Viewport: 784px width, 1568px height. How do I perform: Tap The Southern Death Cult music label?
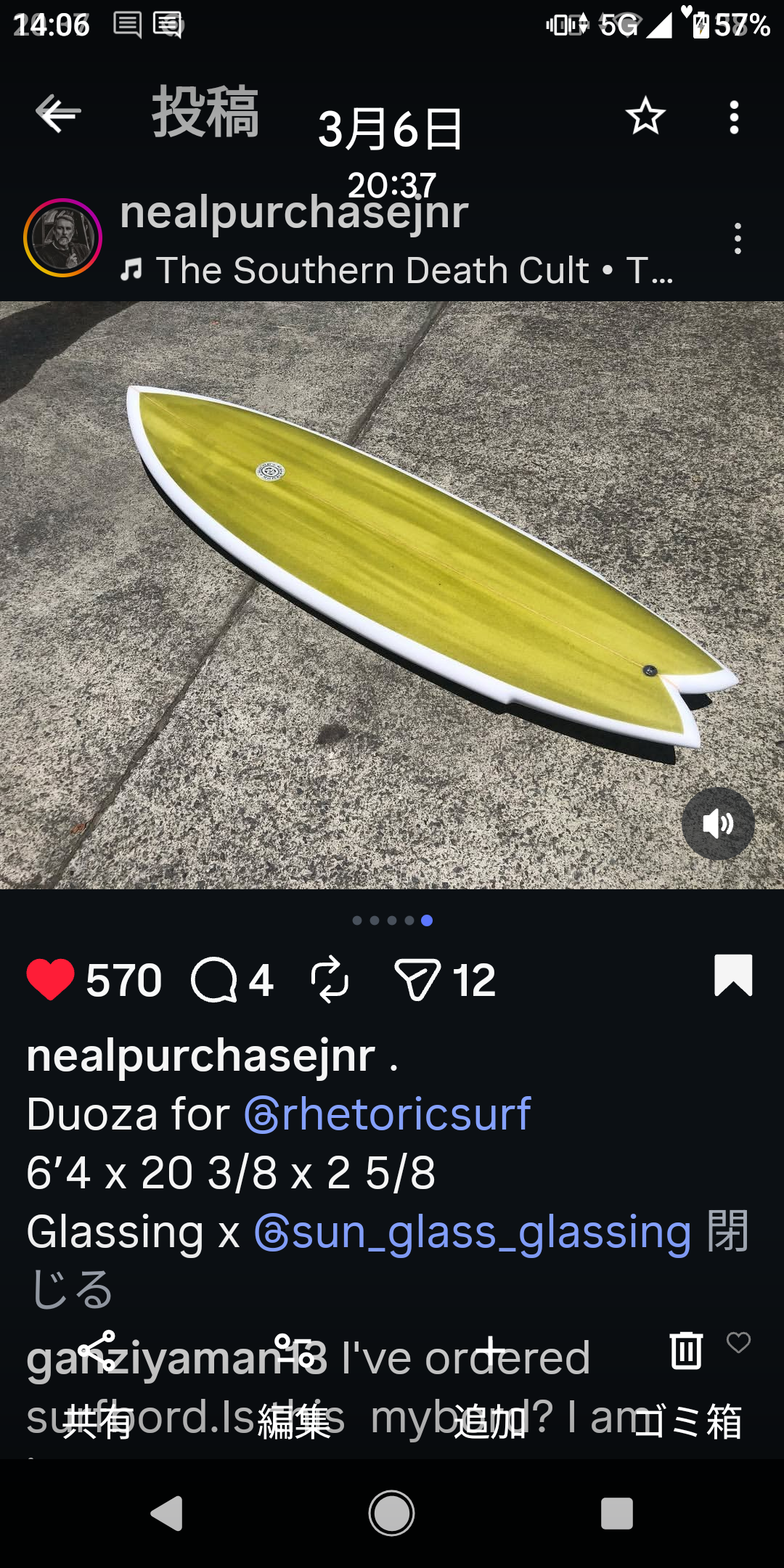tap(398, 270)
